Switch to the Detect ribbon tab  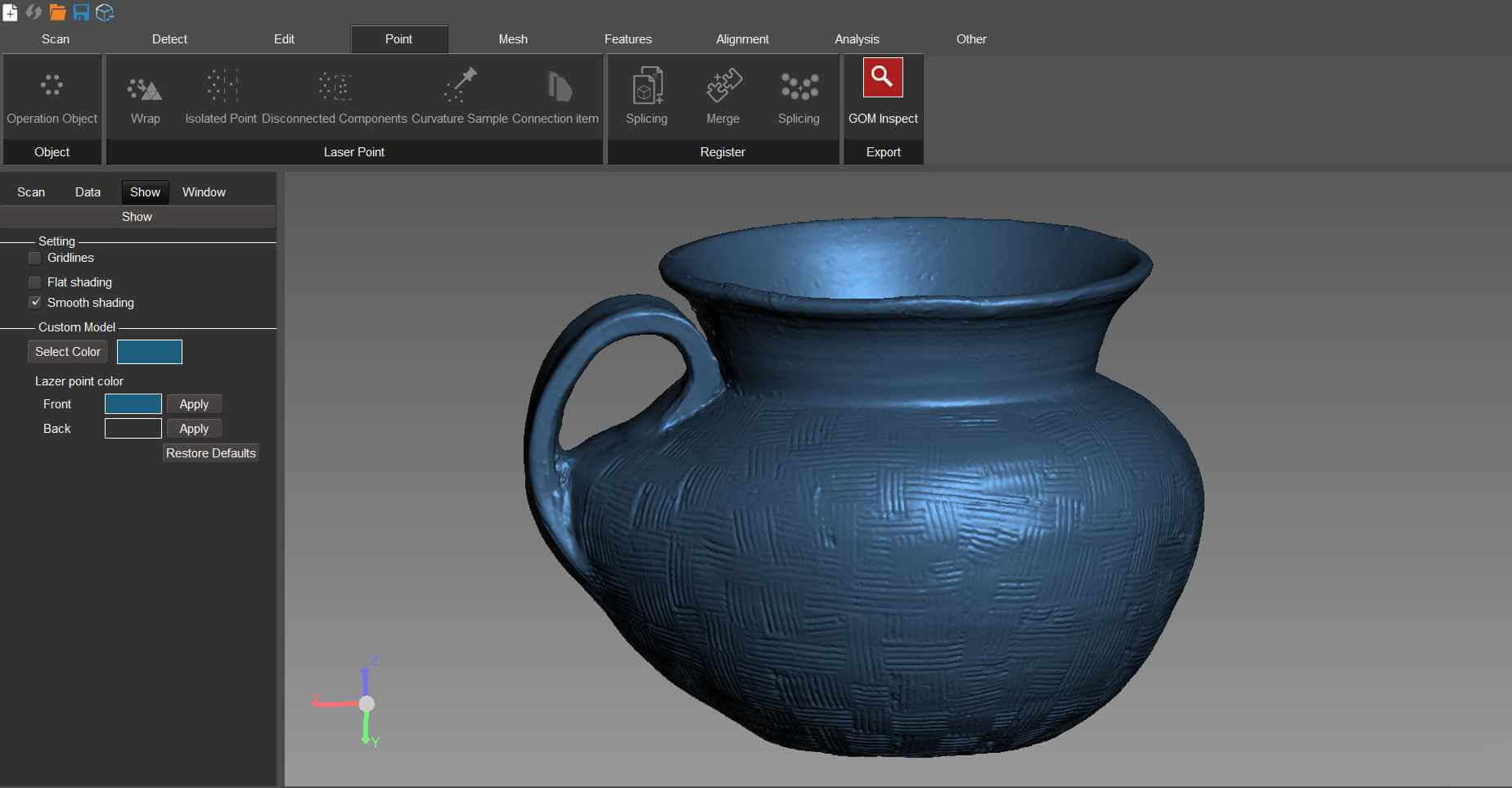(x=169, y=39)
